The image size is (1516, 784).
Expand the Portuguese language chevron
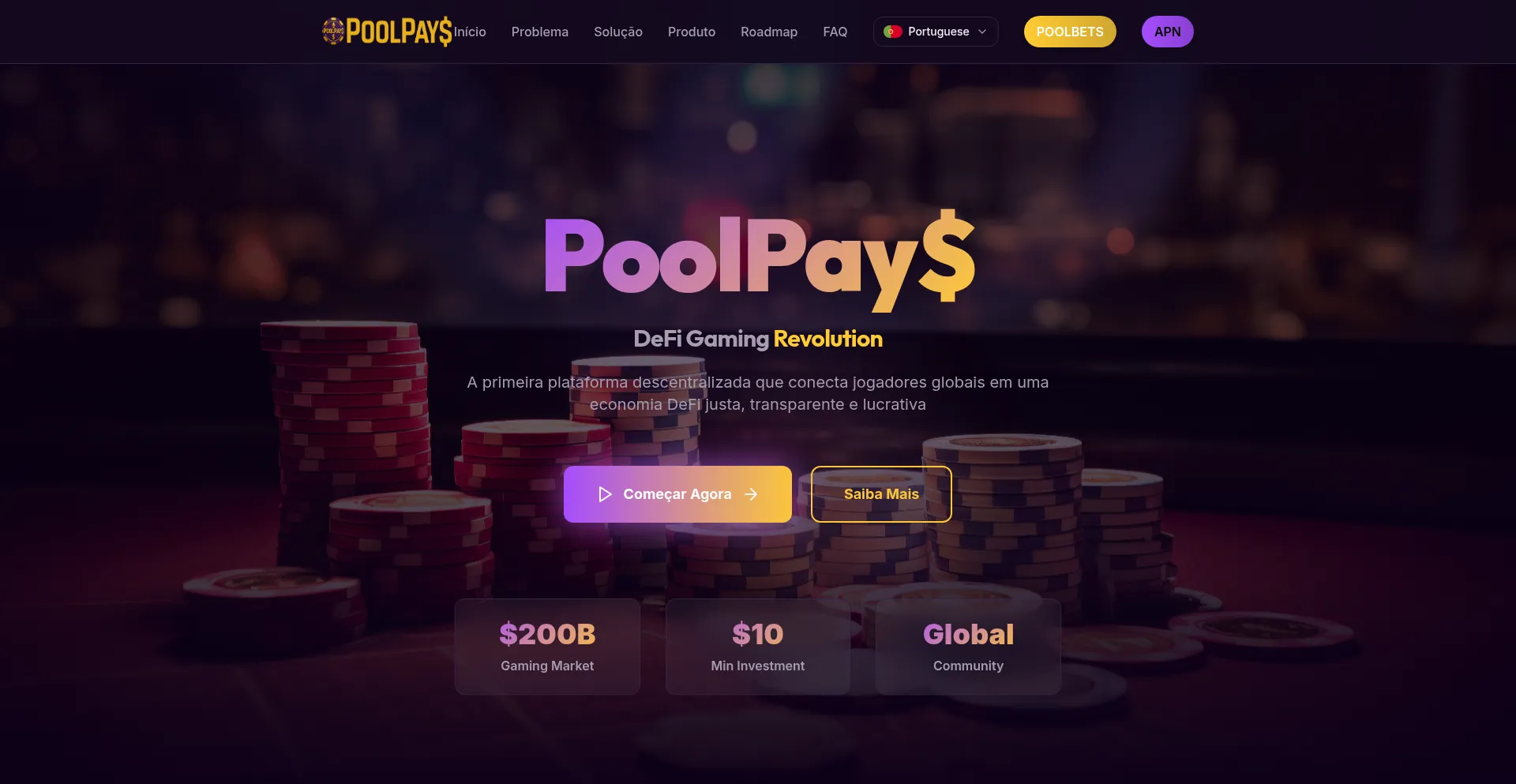(x=982, y=32)
